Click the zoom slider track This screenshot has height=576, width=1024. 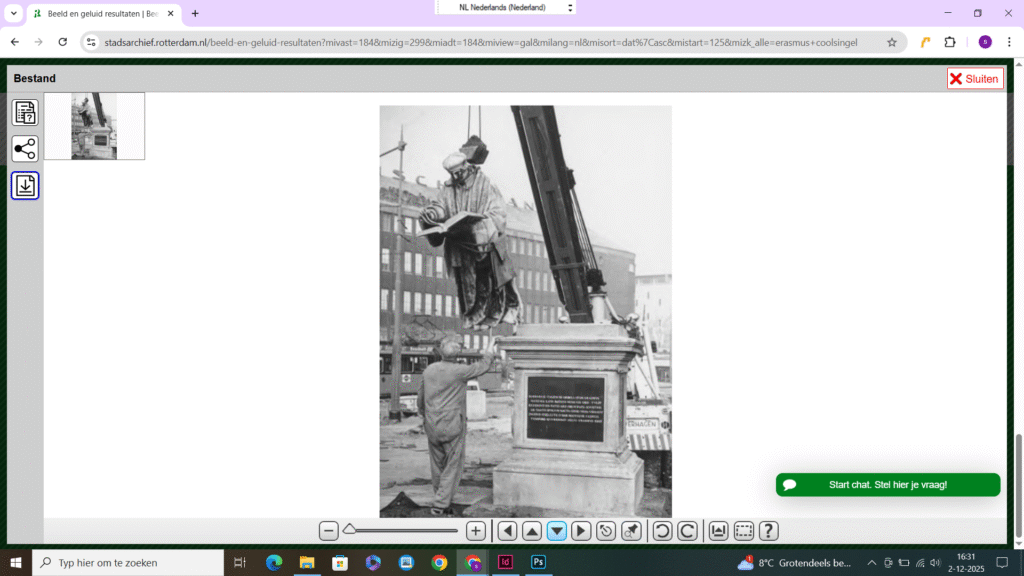point(405,531)
